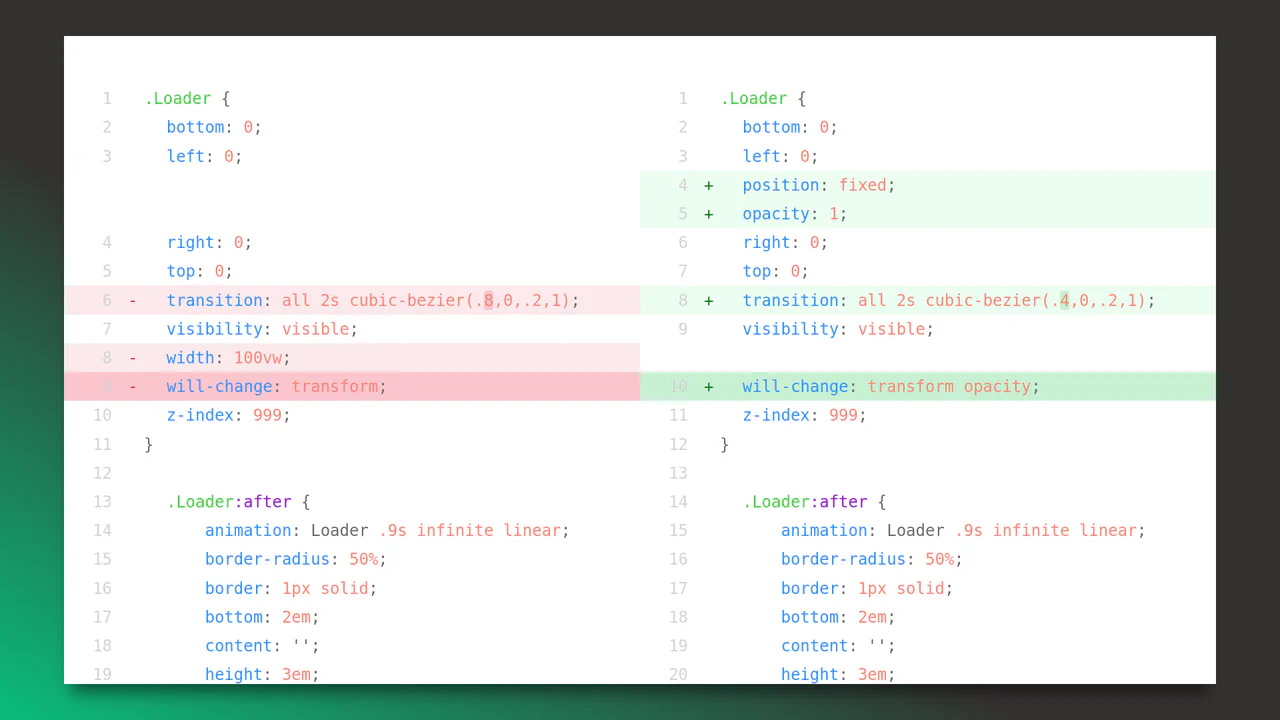
Task: Click '100vw' value in removed width line
Action: [x=258, y=358]
